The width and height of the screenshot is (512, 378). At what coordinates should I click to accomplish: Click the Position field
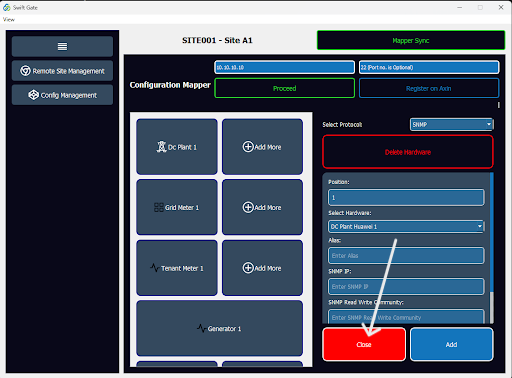tap(406, 198)
